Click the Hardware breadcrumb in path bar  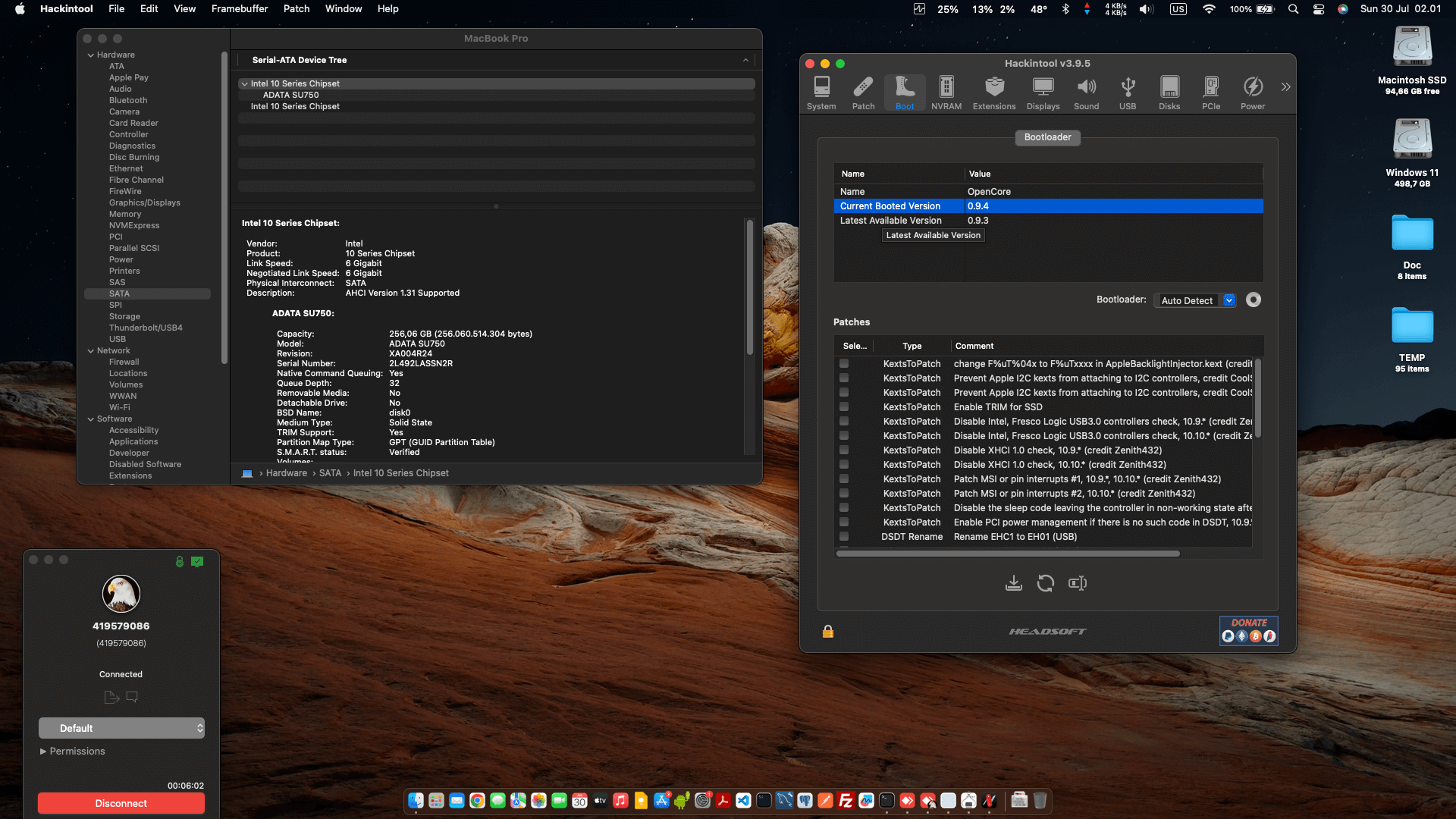click(287, 473)
